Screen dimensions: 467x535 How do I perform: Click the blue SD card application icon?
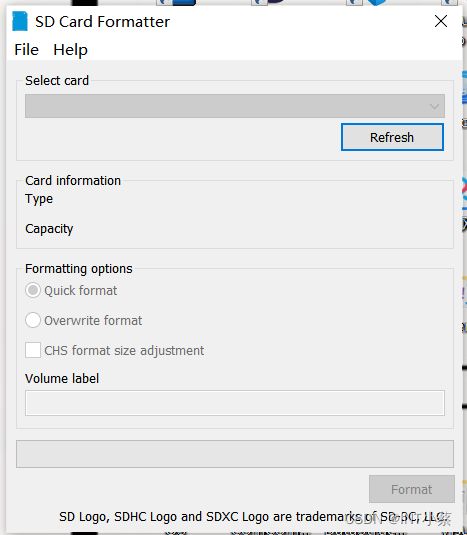[x=20, y=21]
